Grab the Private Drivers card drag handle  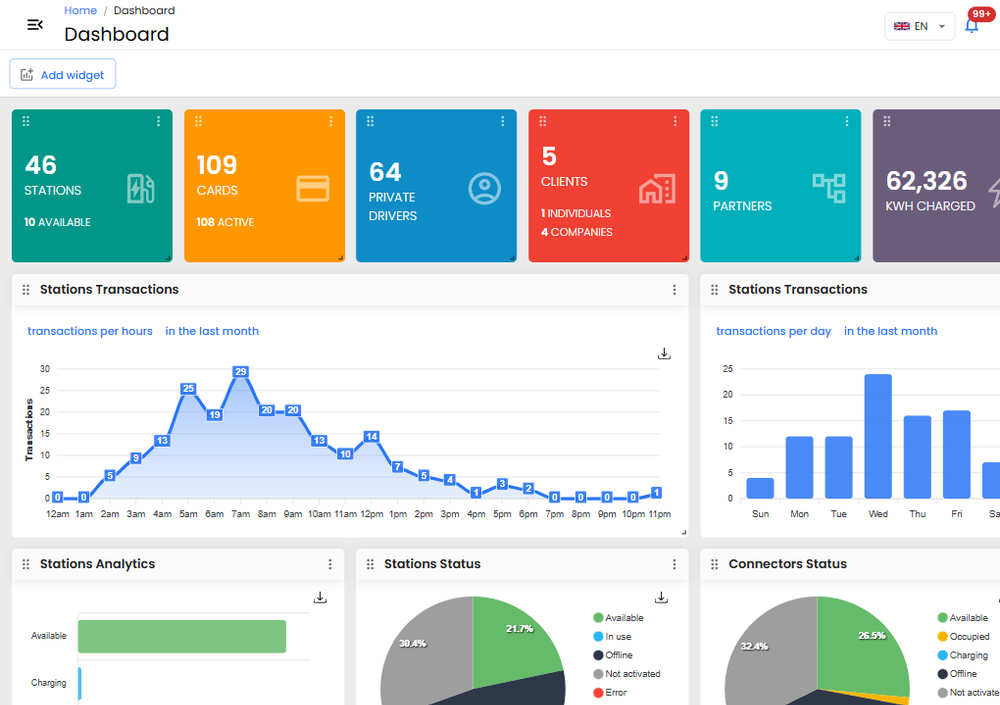point(371,121)
